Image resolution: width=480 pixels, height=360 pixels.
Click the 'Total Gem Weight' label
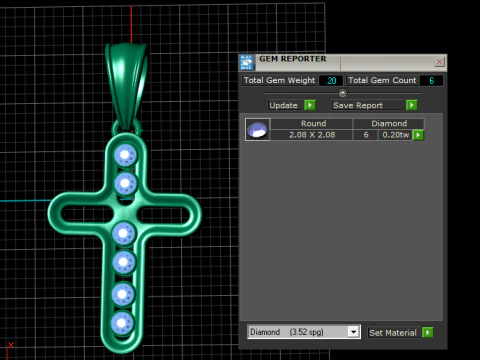(279, 80)
